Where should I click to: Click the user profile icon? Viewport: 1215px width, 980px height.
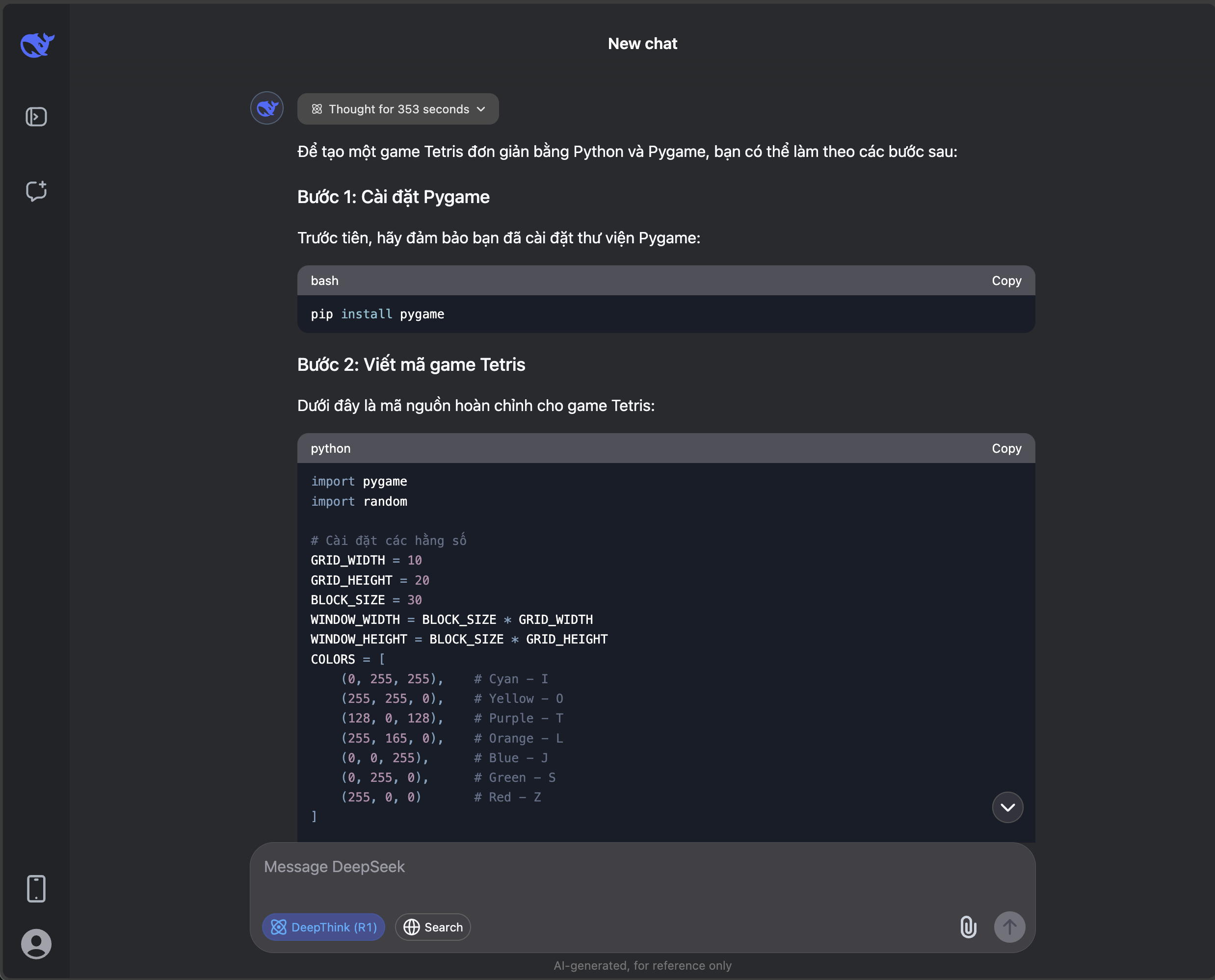coord(36,943)
